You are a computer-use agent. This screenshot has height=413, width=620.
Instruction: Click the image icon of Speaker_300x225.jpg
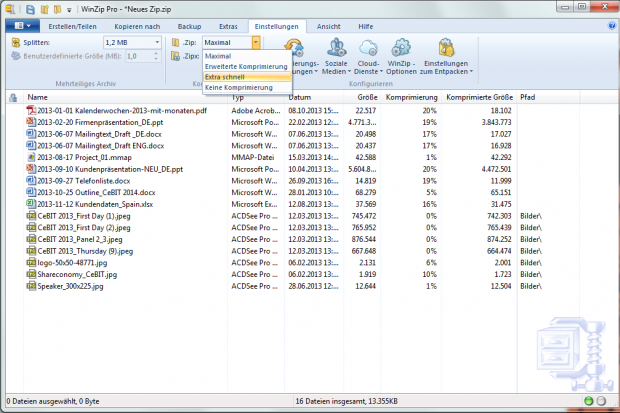pyautogui.click(x=31, y=286)
